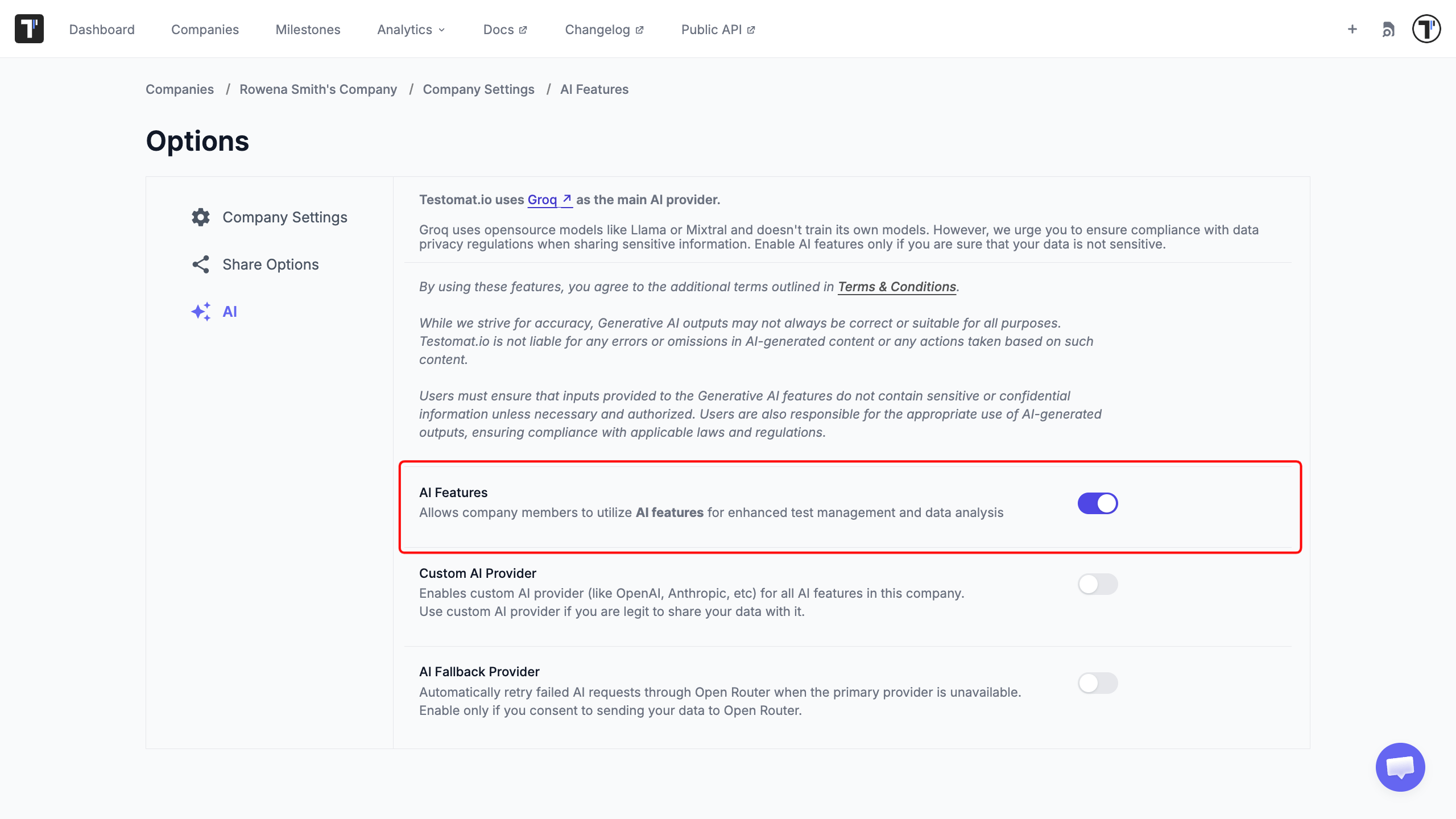Open the user profile avatar menu

(x=1426, y=29)
